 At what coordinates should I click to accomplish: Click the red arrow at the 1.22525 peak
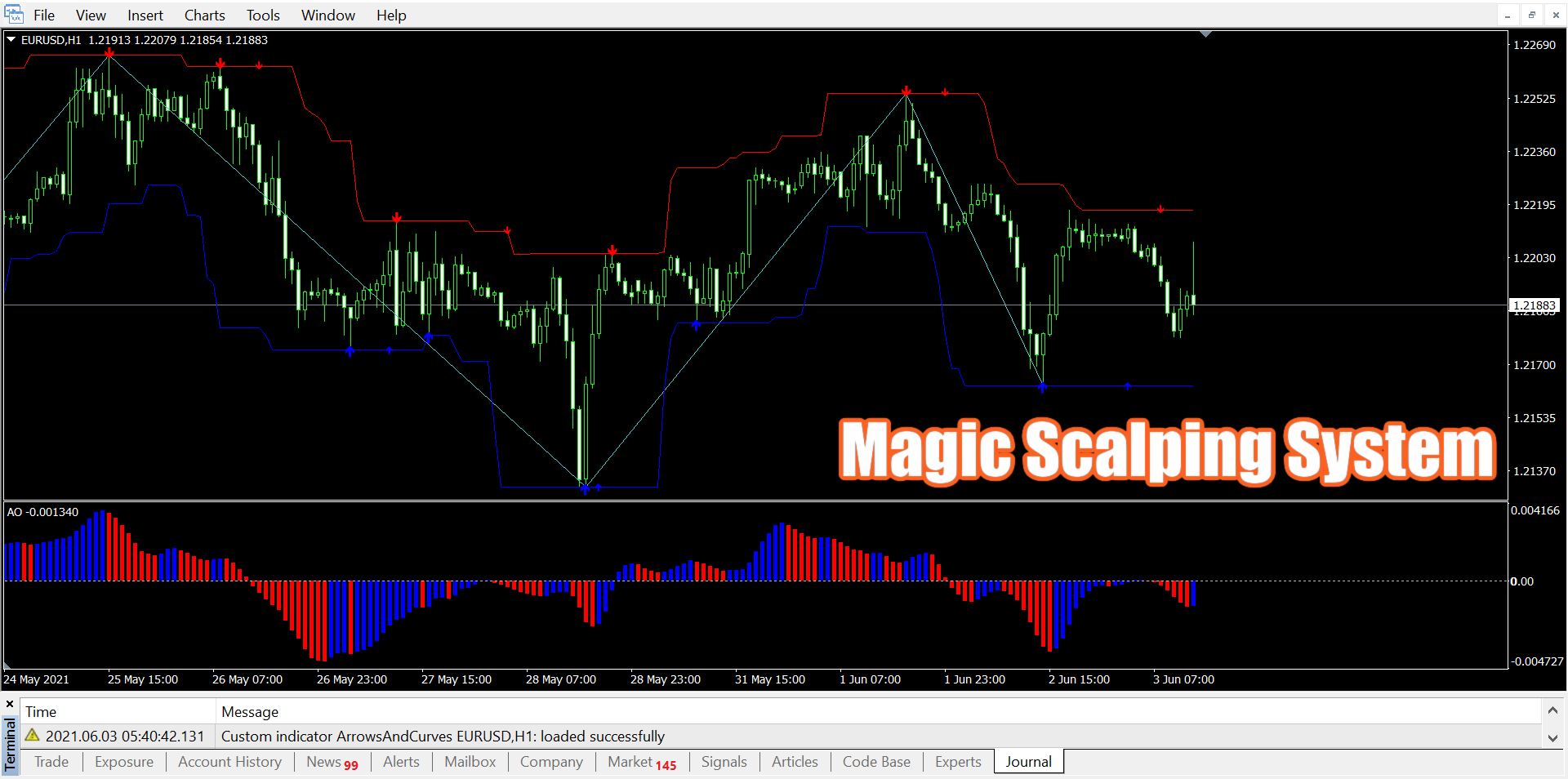click(906, 91)
